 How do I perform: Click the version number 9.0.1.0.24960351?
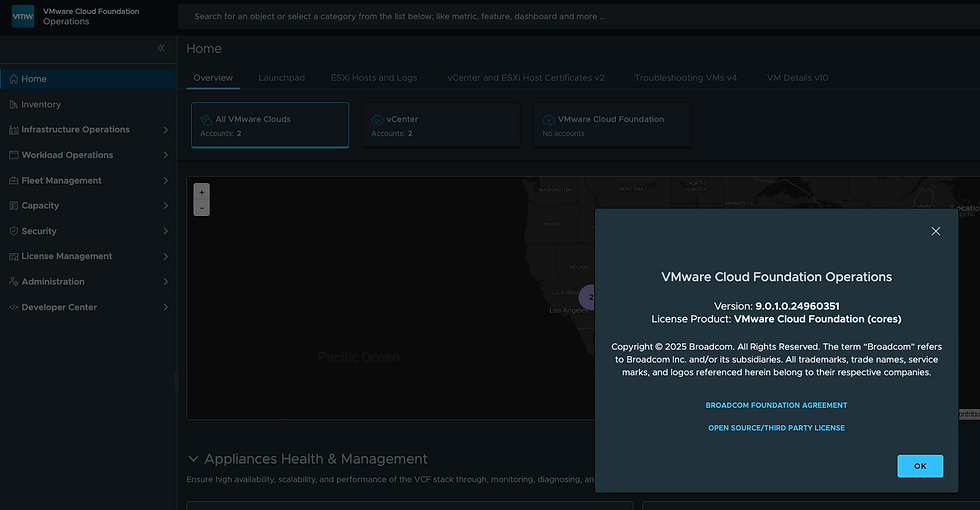pyautogui.click(x=798, y=306)
